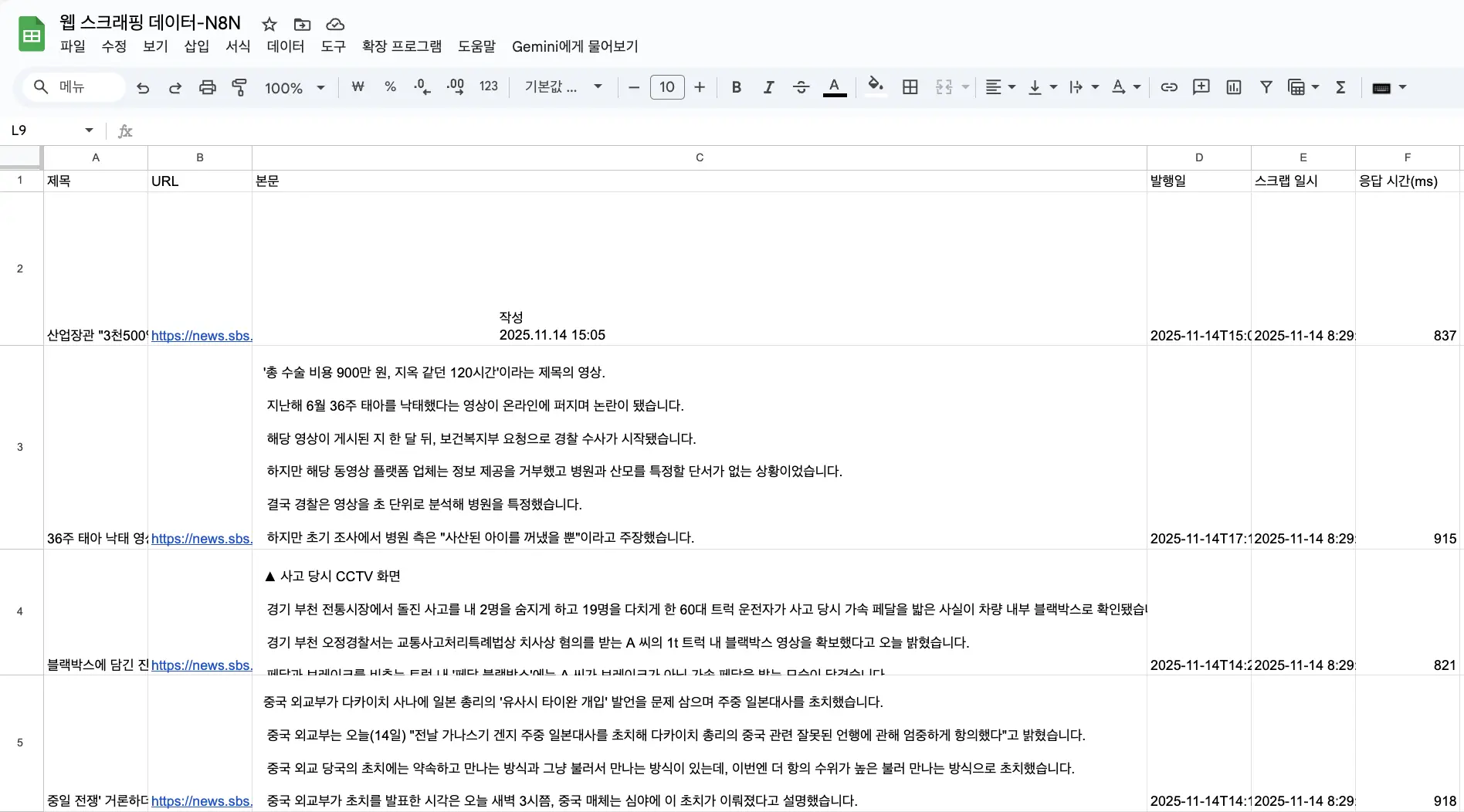
Task: Apply currency format to the cell
Action: click(358, 87)
